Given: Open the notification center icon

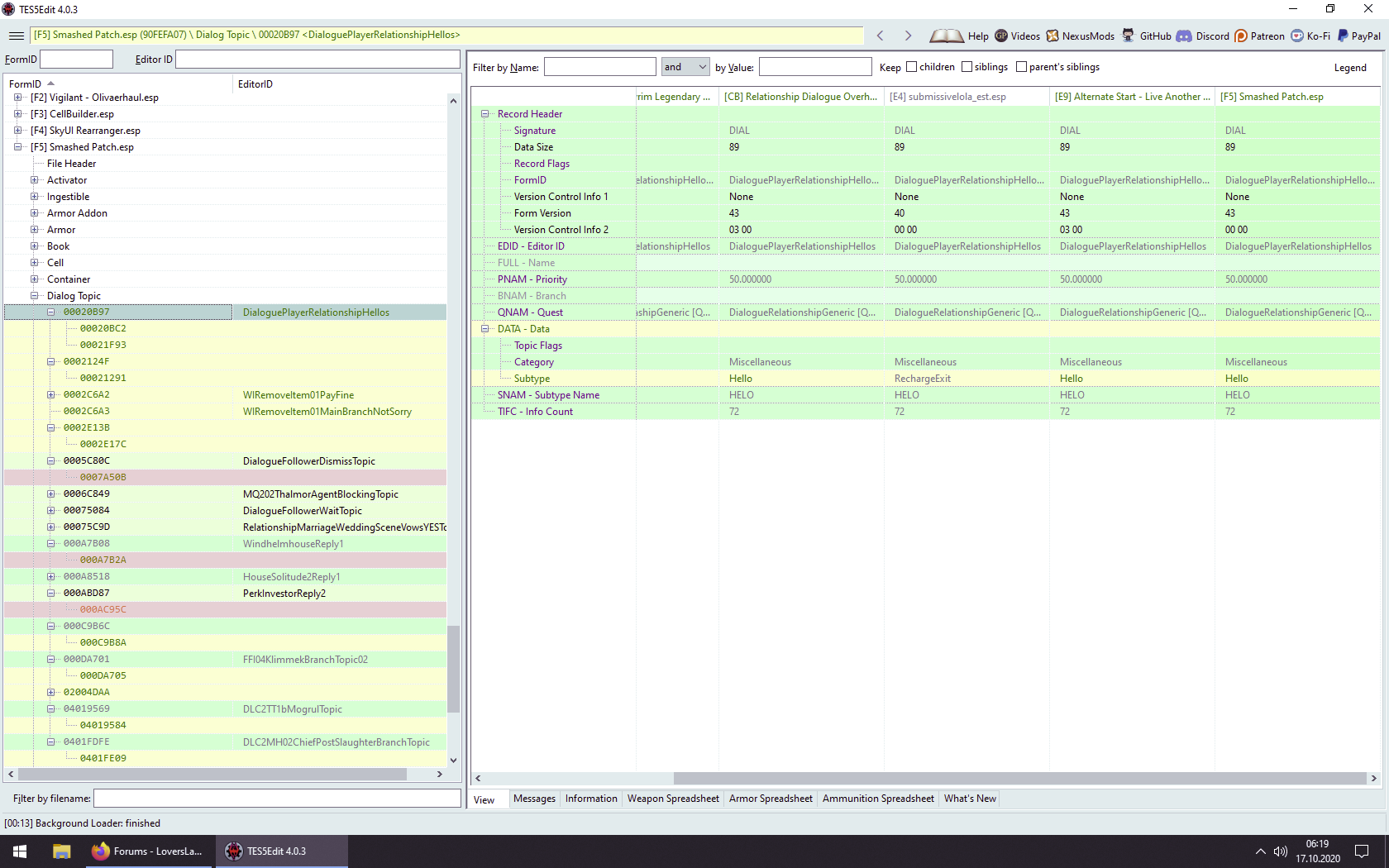Looking at the screenshot, I should click(1362, 851).
